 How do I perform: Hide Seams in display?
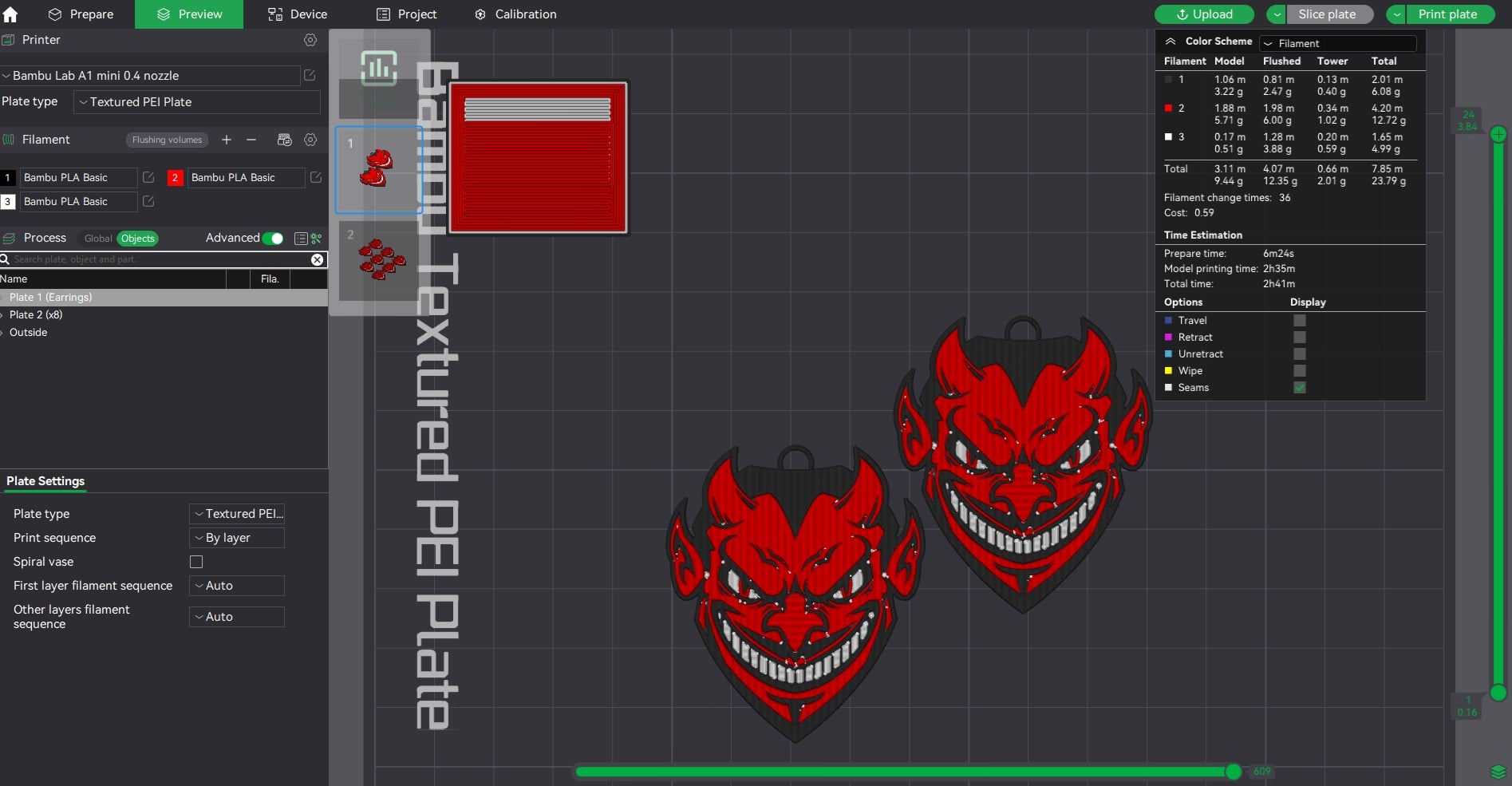[1300, 387]
